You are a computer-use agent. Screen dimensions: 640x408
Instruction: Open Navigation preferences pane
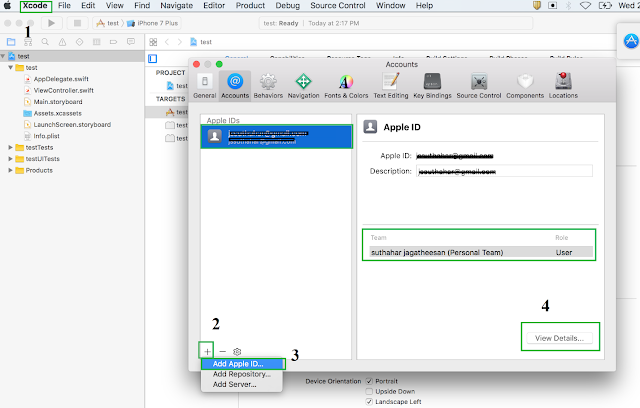pyautogui.click(x=303, y=86)
